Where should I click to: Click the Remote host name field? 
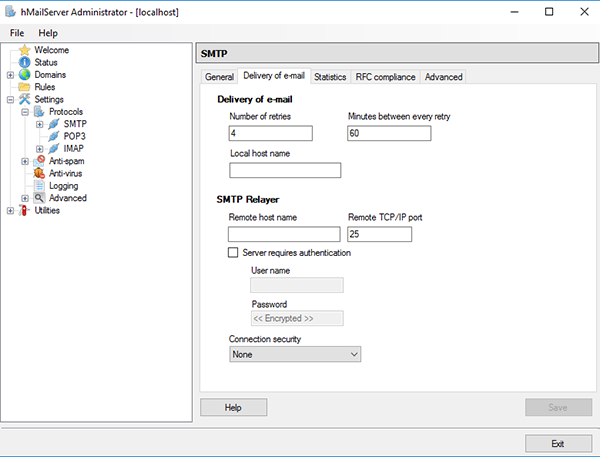click(x=284, y=234)
